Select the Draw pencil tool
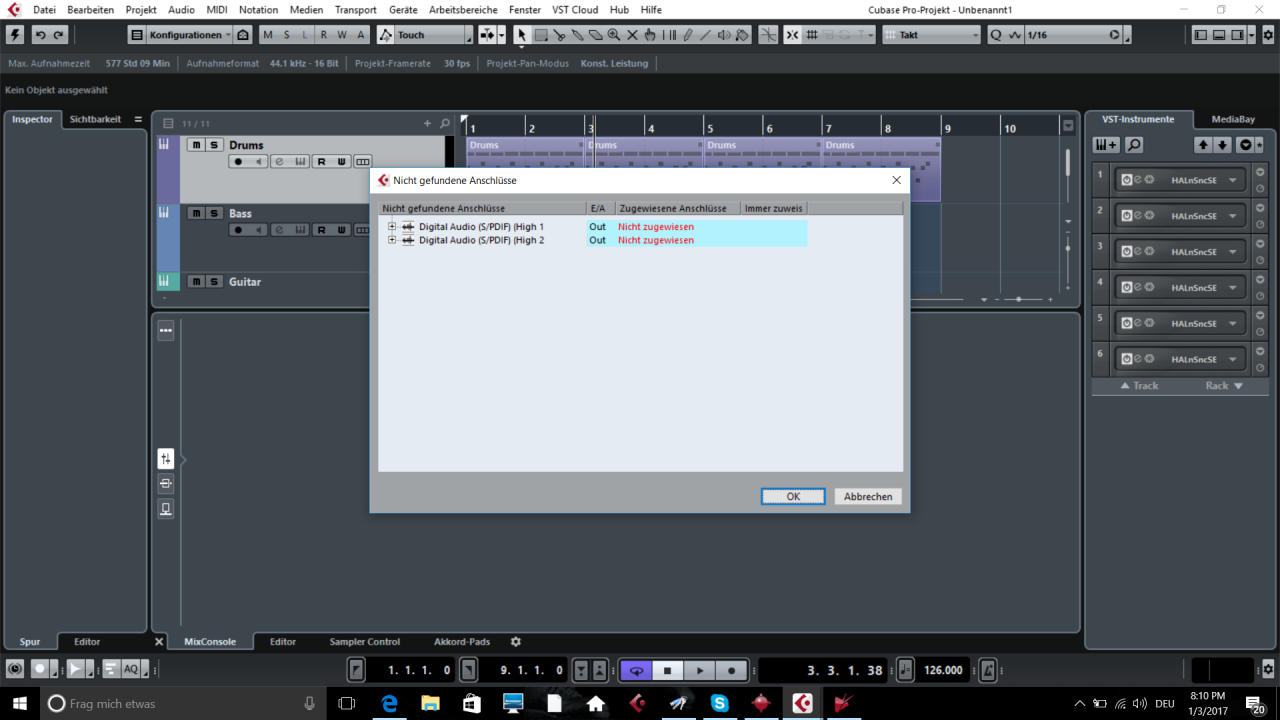Screen dimensions: 1280x720 687,35
